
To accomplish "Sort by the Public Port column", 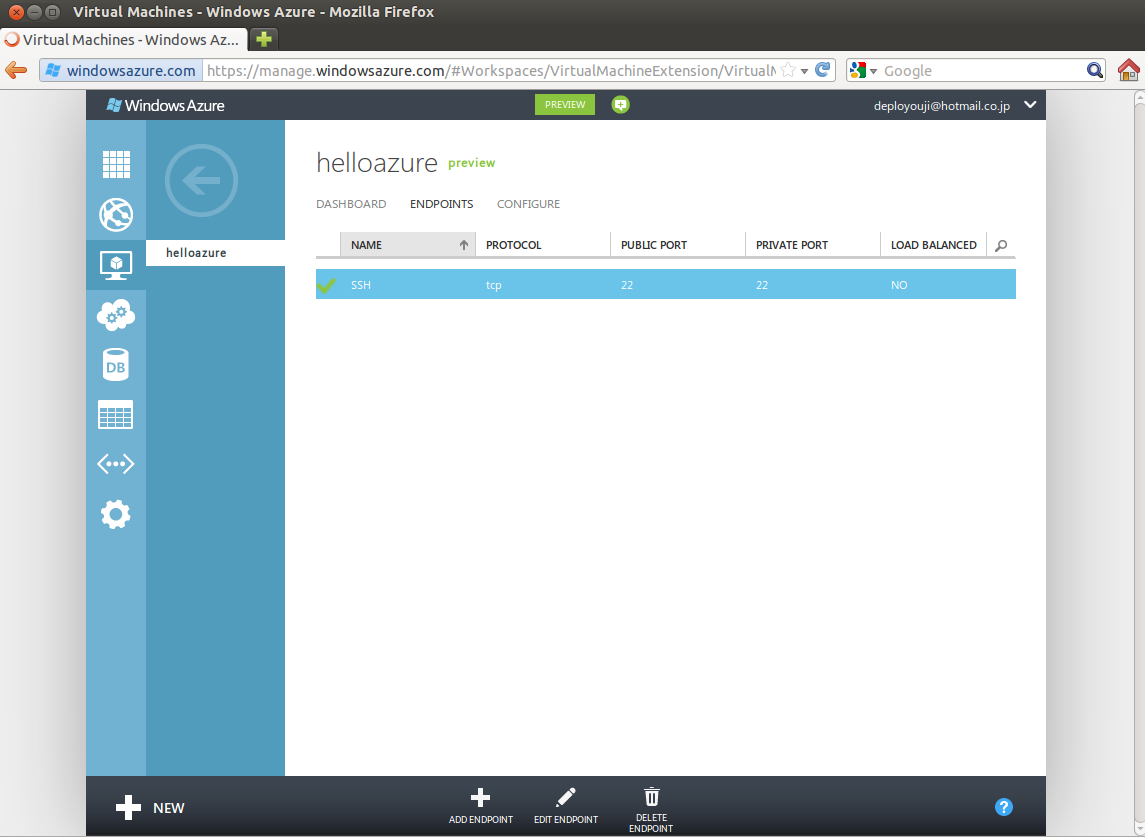I will [678, 245].
